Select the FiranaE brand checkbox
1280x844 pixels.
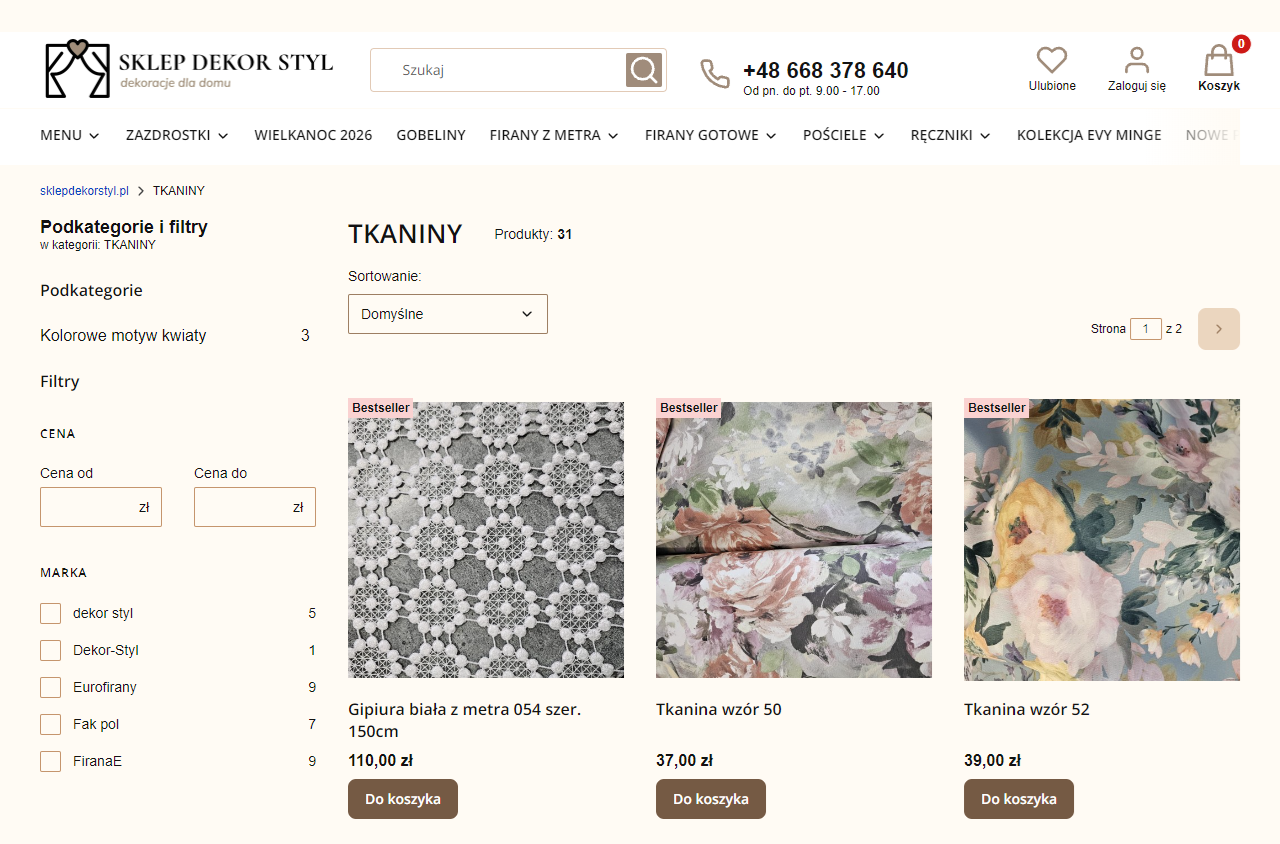click(50, 761)
